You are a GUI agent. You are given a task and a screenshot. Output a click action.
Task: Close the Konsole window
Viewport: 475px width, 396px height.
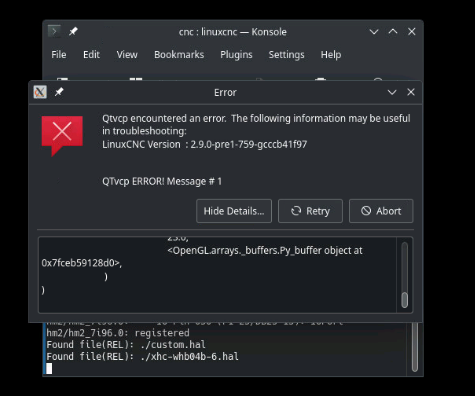point(412,32)
